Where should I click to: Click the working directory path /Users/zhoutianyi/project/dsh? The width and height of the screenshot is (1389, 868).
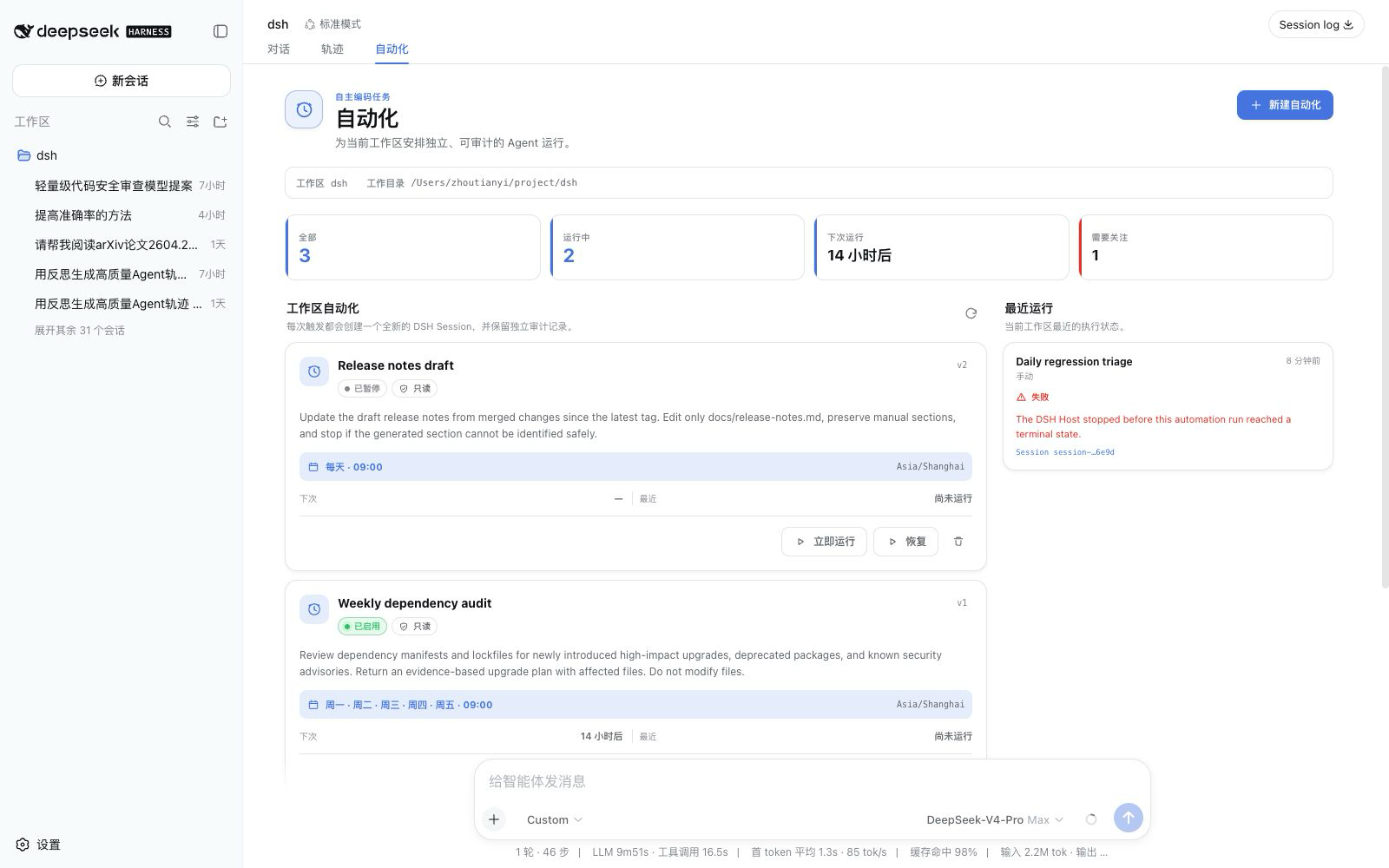[x=494, y=183]
